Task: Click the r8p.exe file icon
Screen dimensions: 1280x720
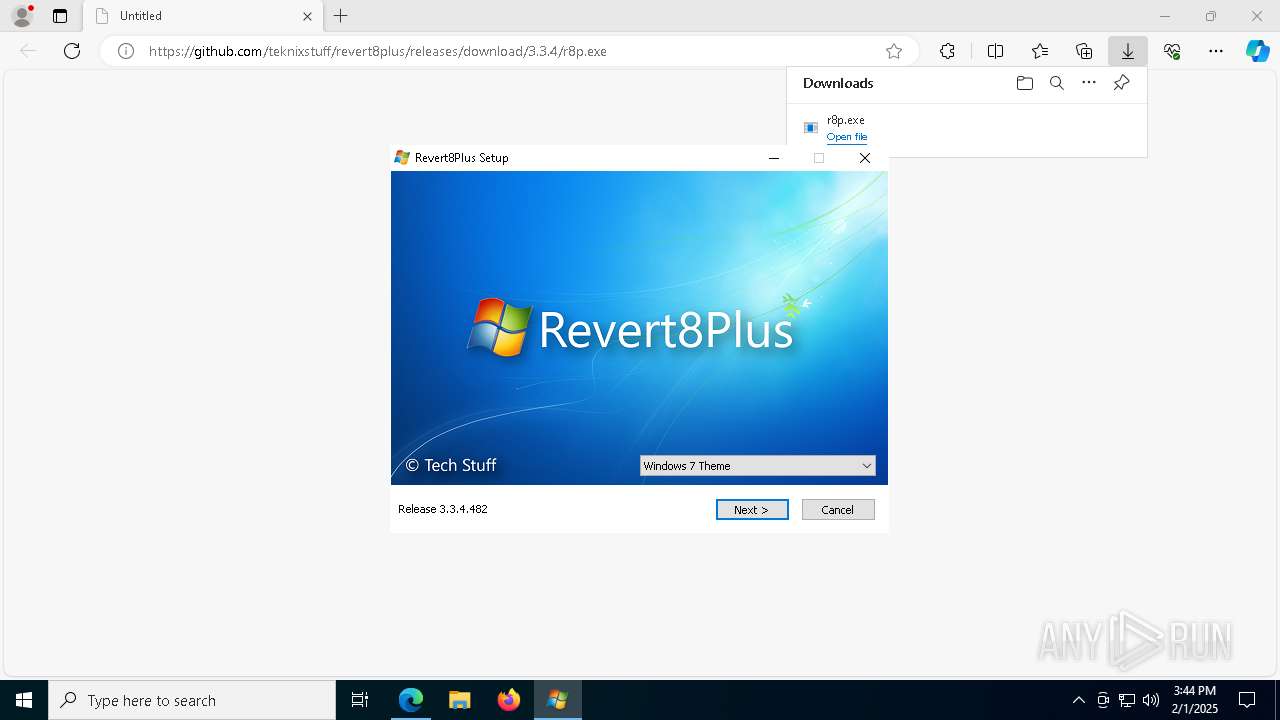Action: [811, 128]
